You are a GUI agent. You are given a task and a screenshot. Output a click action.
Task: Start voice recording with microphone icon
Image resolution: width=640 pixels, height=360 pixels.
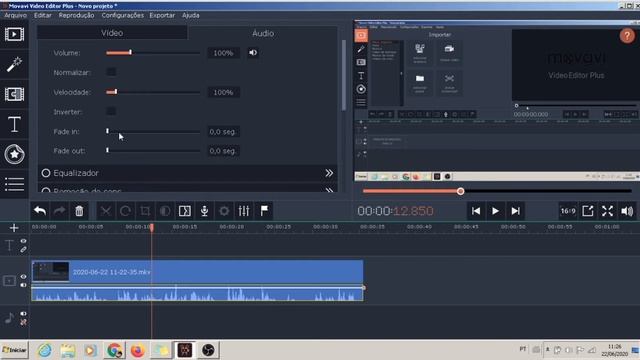click(x=204, y=211)
